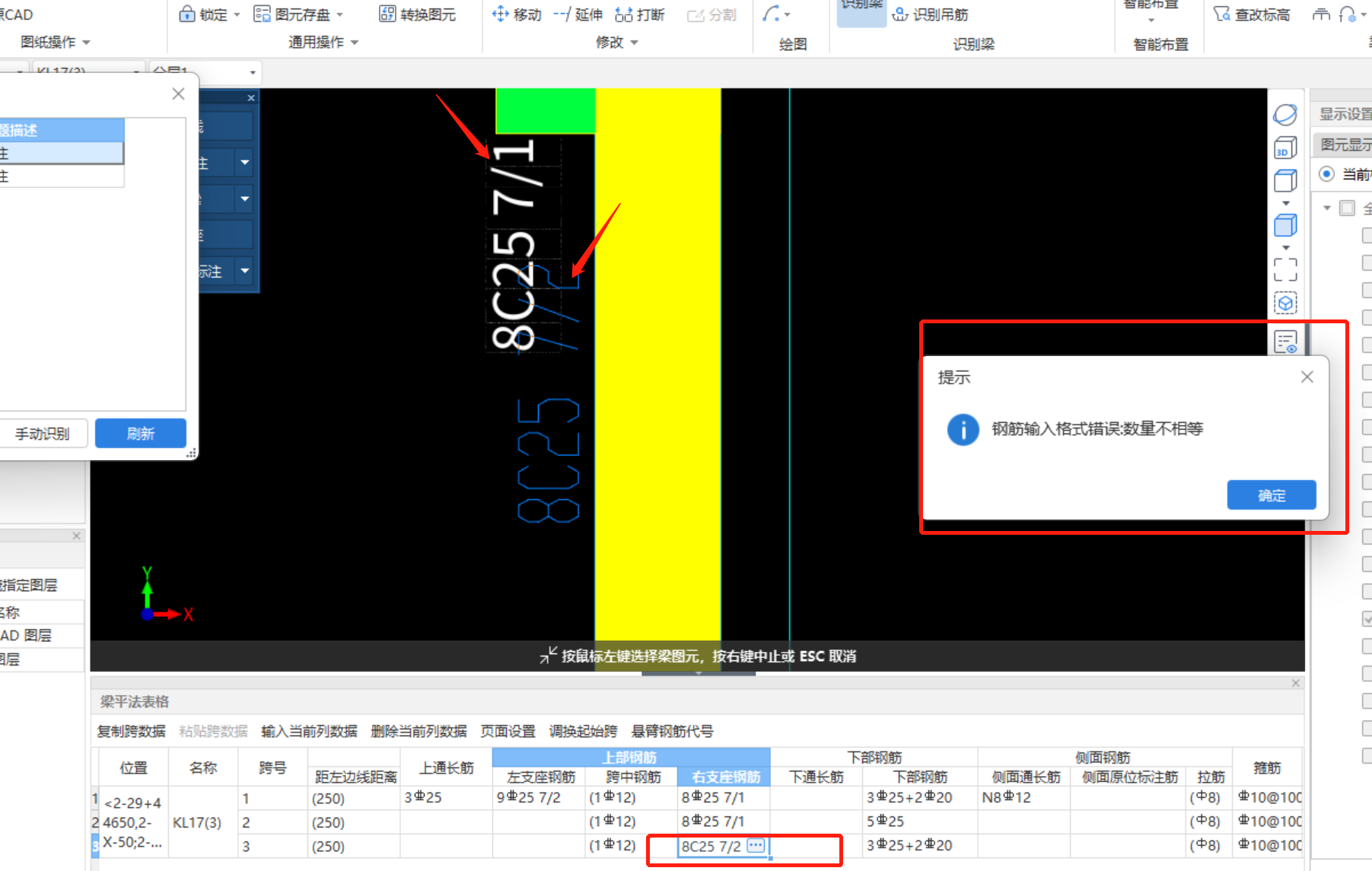
Task: Click the orbit view icon
Action: tap(1285, 115)
